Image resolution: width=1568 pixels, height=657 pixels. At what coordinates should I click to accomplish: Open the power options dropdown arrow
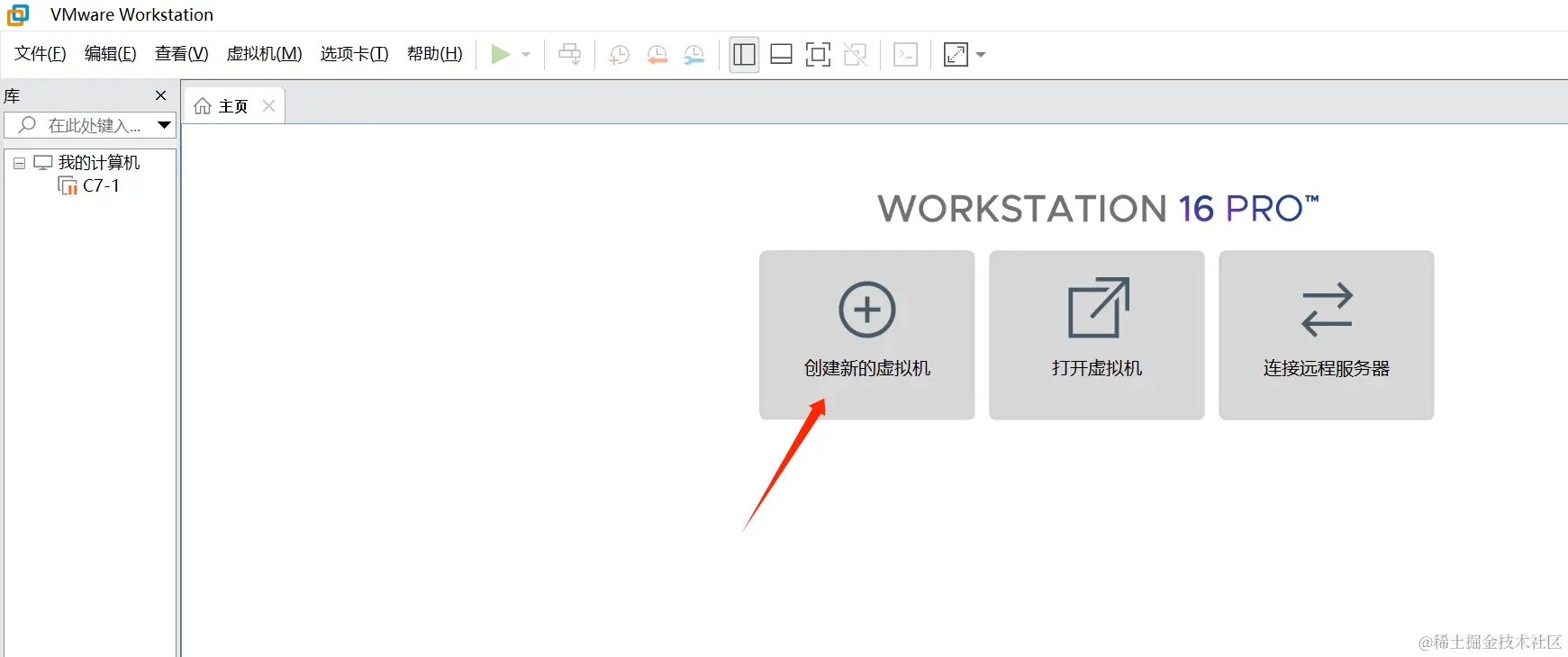click(x=526, y=55)
